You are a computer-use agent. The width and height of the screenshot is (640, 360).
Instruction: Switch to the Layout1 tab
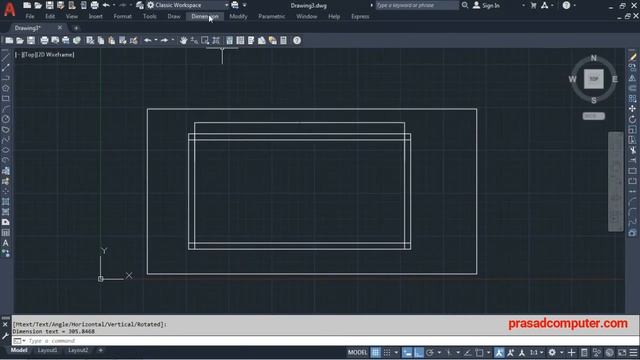[47, 350]
